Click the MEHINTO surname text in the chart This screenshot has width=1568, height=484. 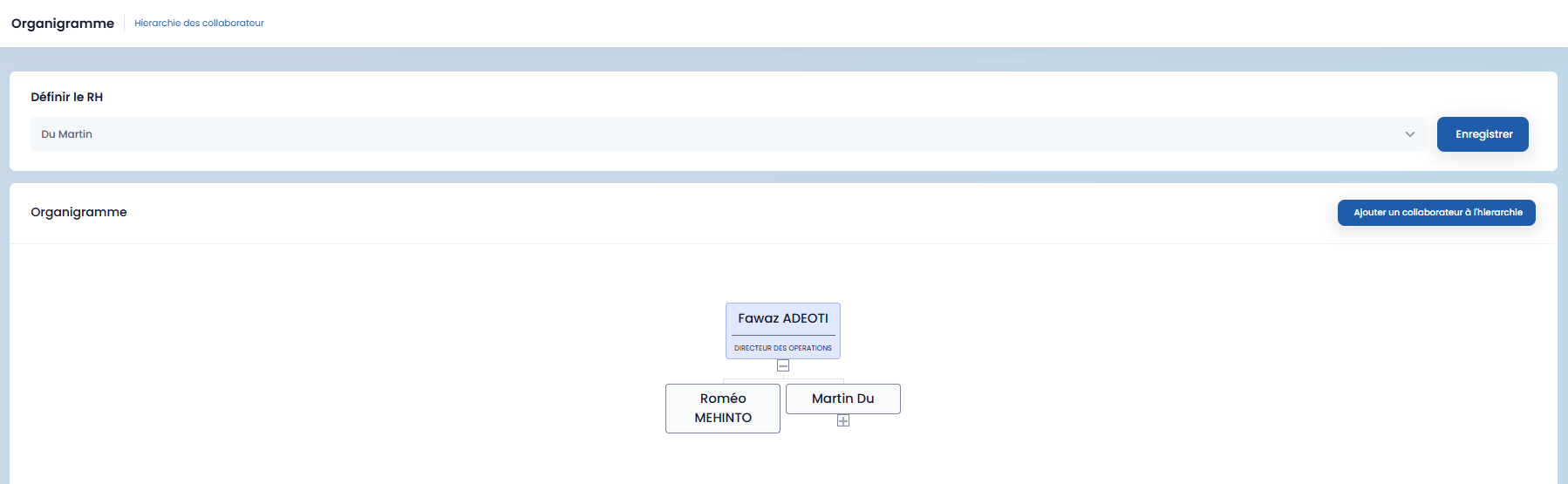pos(723,418)
